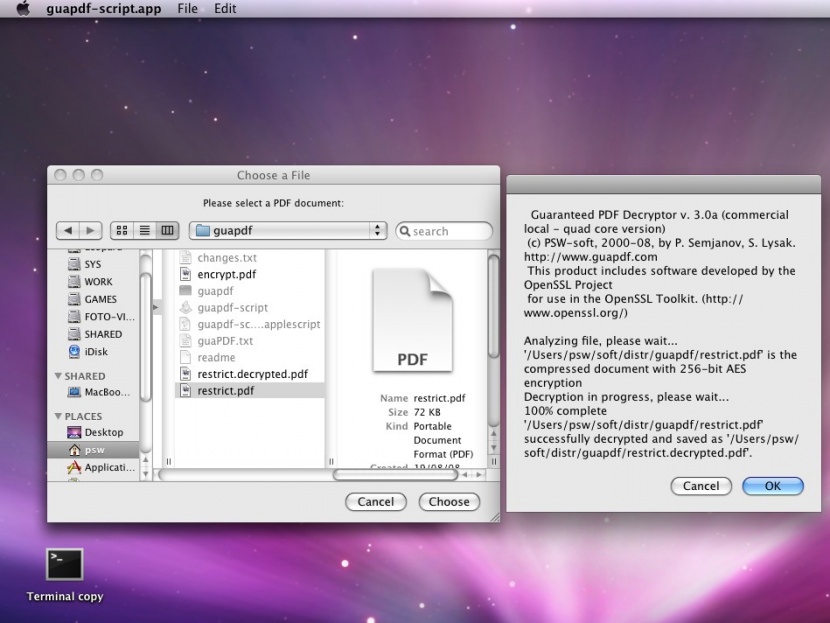Switch to list view

pos(145,230)
